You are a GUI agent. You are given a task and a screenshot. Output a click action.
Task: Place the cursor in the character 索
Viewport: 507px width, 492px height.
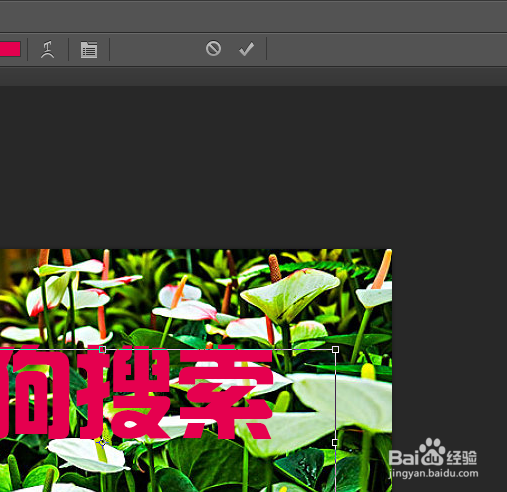227,393
